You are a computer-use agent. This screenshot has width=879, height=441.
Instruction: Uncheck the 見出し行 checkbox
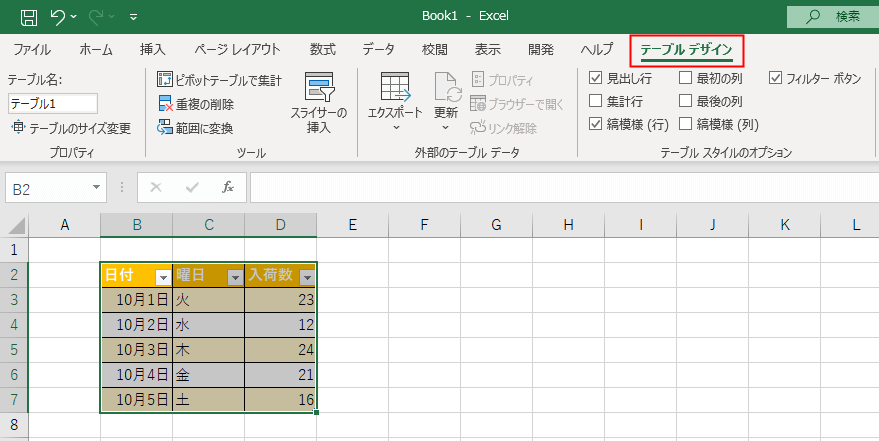(596, 78)
